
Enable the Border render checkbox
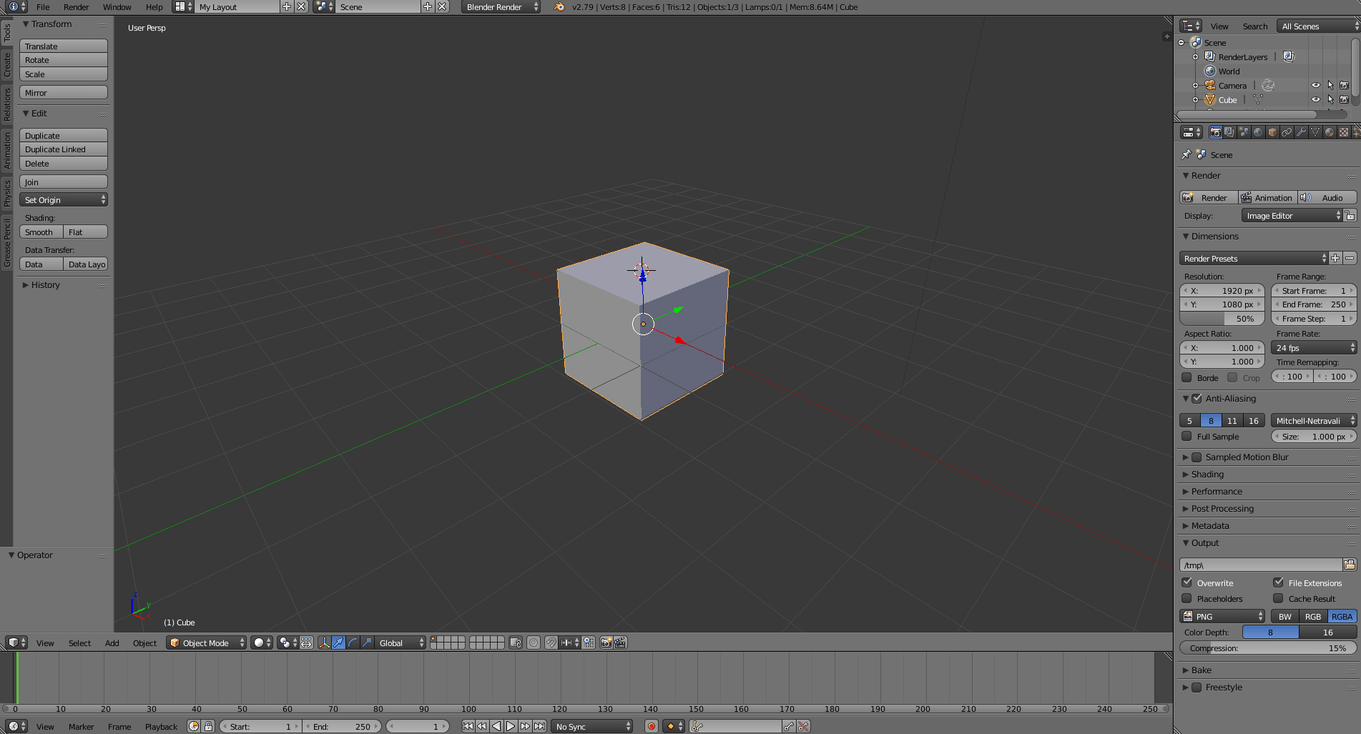point(1189,377)
